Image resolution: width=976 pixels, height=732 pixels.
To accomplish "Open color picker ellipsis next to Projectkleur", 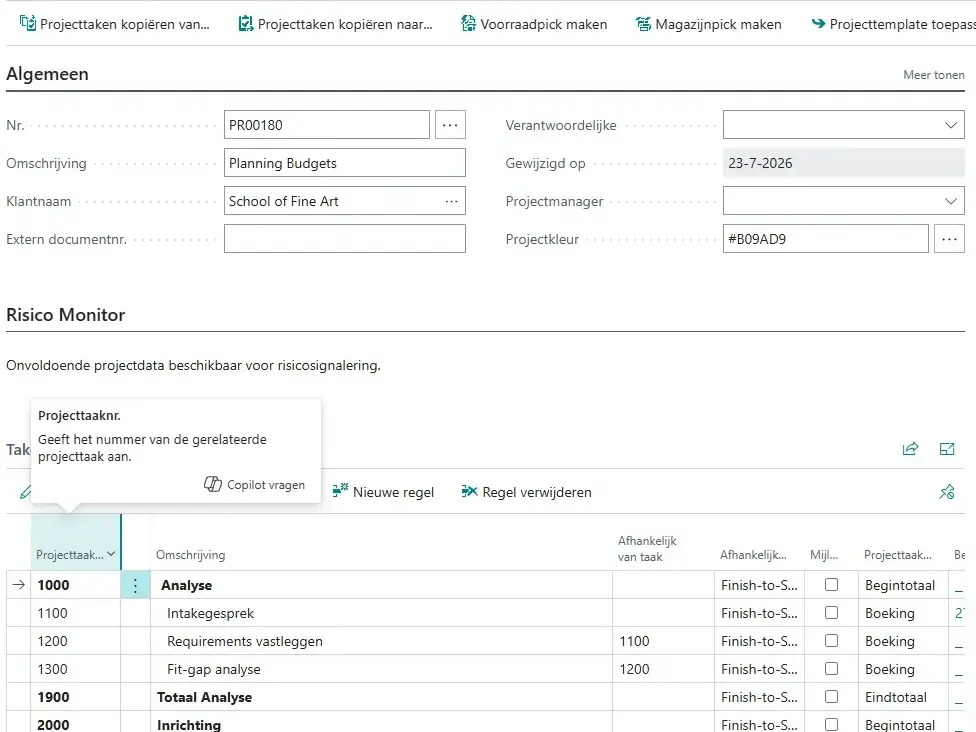I will (949, 239).
